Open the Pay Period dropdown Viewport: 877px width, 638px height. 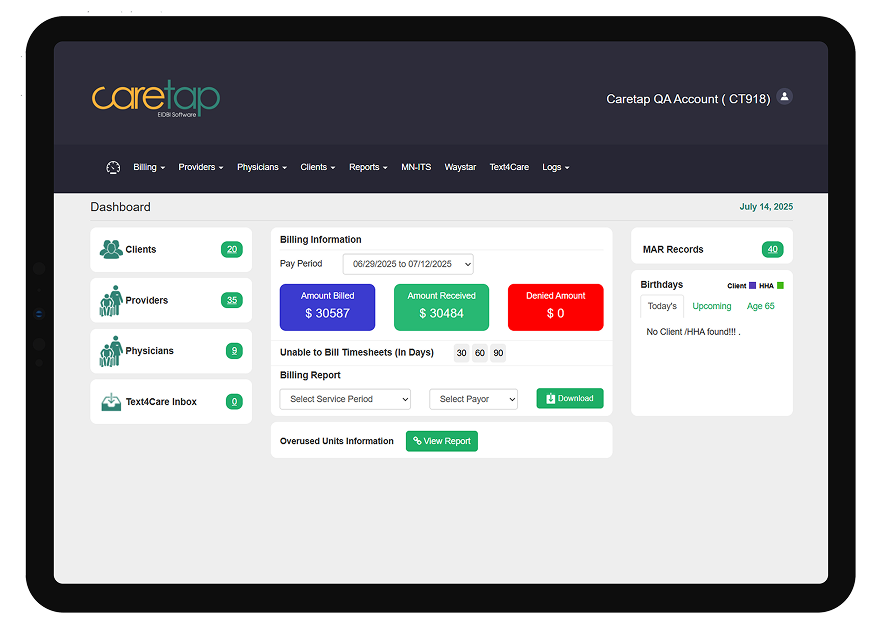point(408,264)
